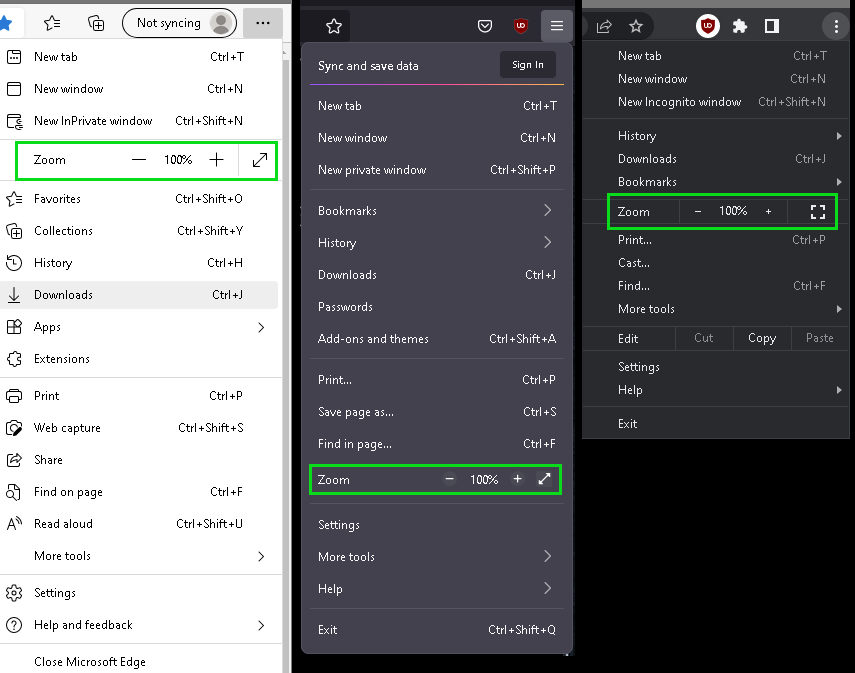The width and height of the screenshot is (855, 673).
Task: Expand Help and feedback in Edge menu
Action: (139, 625)
